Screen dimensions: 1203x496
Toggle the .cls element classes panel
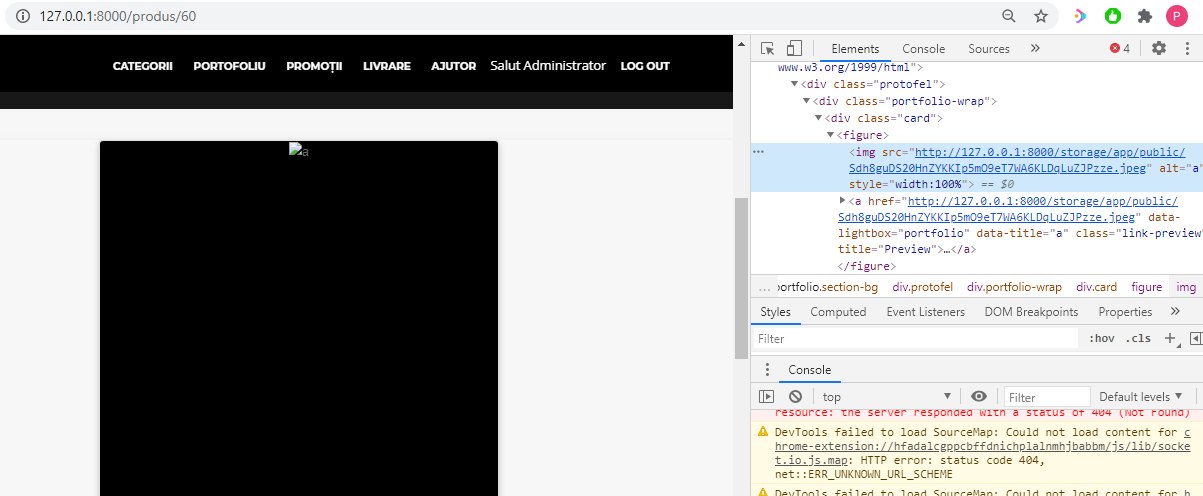pos(1138,338)
